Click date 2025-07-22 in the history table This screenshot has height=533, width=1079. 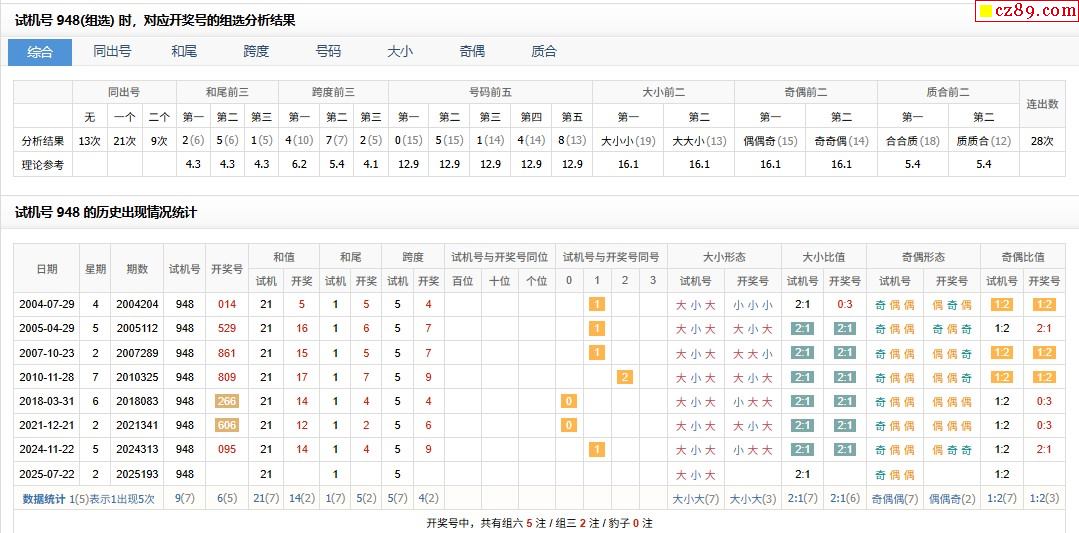click(x=46, y=475)
